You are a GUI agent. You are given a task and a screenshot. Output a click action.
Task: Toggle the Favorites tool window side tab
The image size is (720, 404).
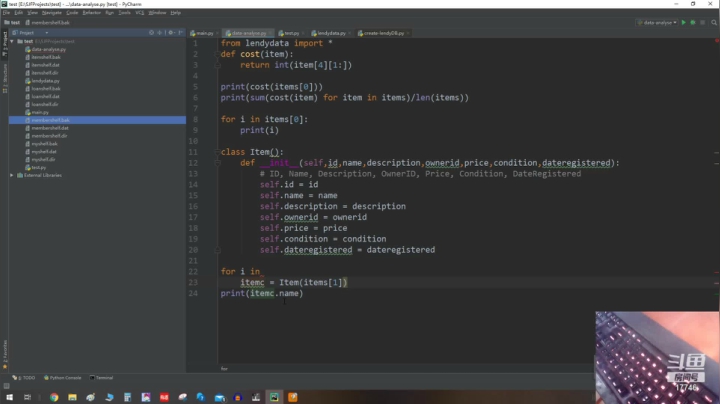point(5,354)
